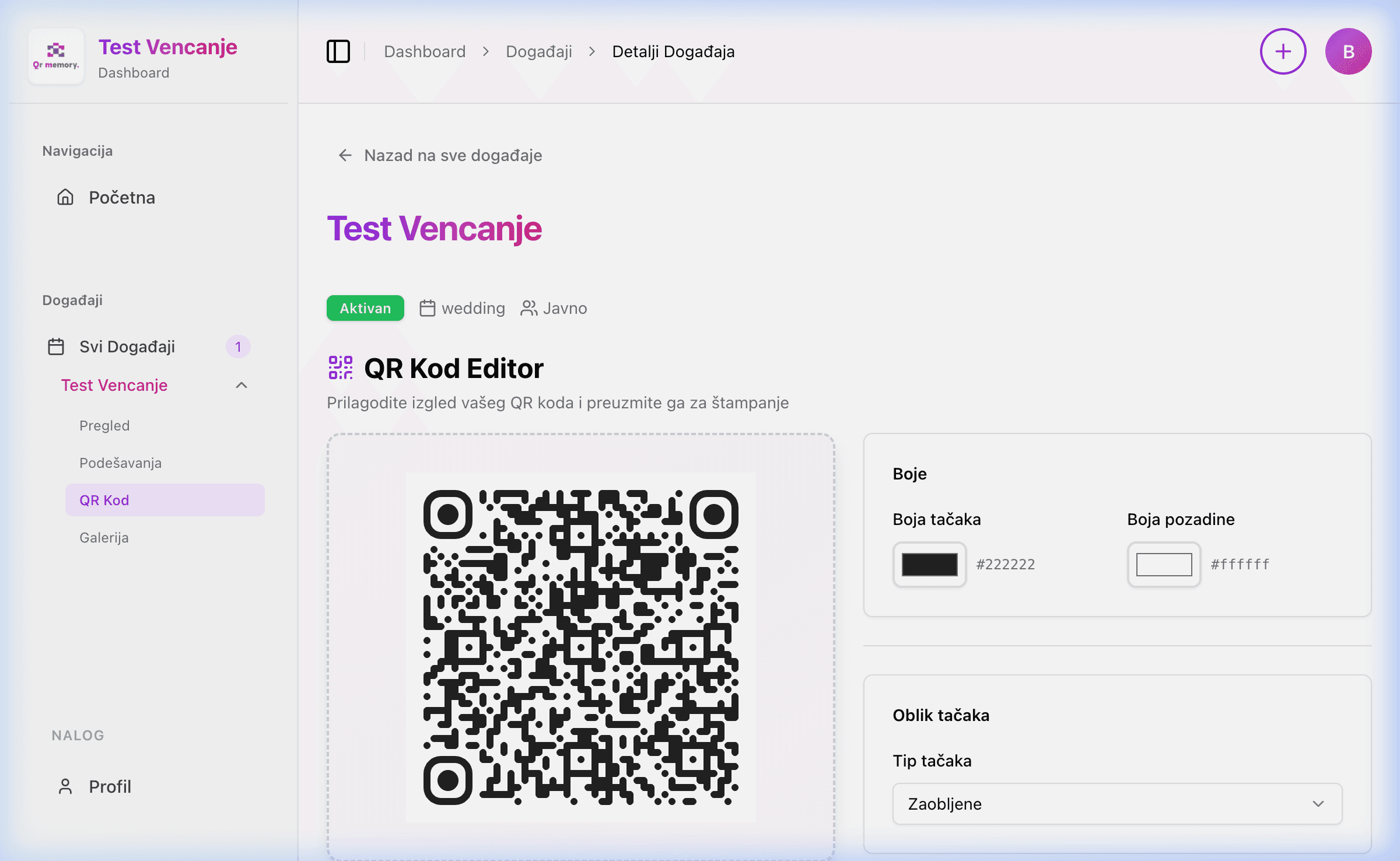Click the plus button to add new event
Image resolution: width=1400 pixels, height=861 pixels.
pyautogui.click(x=1283, y=51)
